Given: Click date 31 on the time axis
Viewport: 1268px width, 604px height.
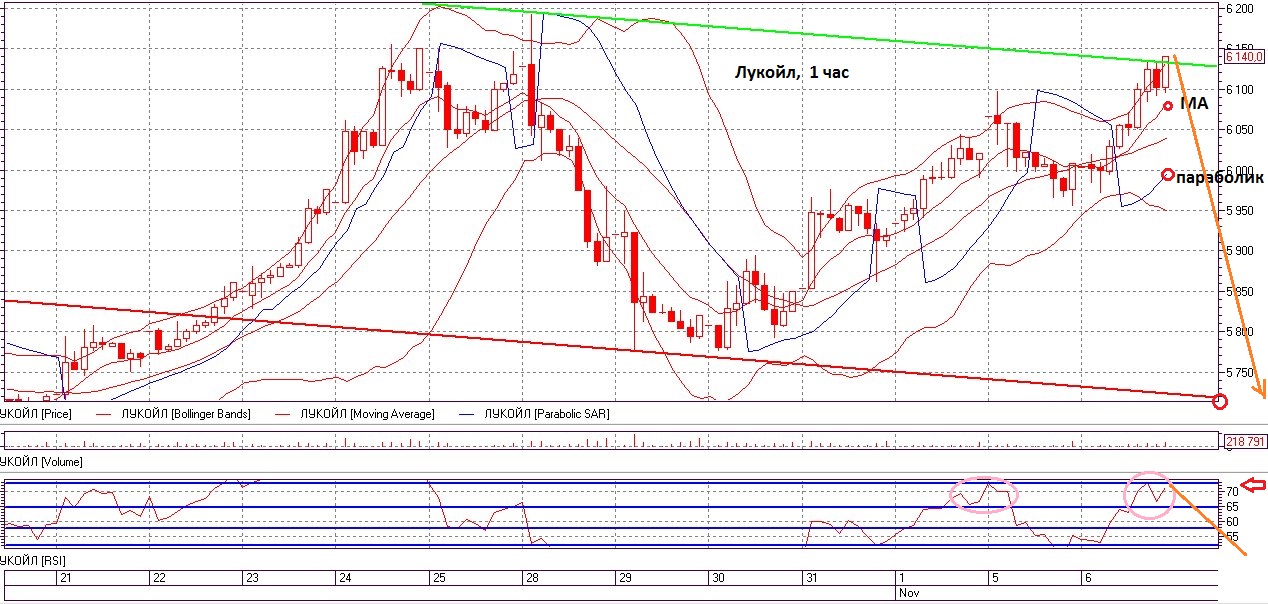Looking at the screenshot, I should pos(810,578).
